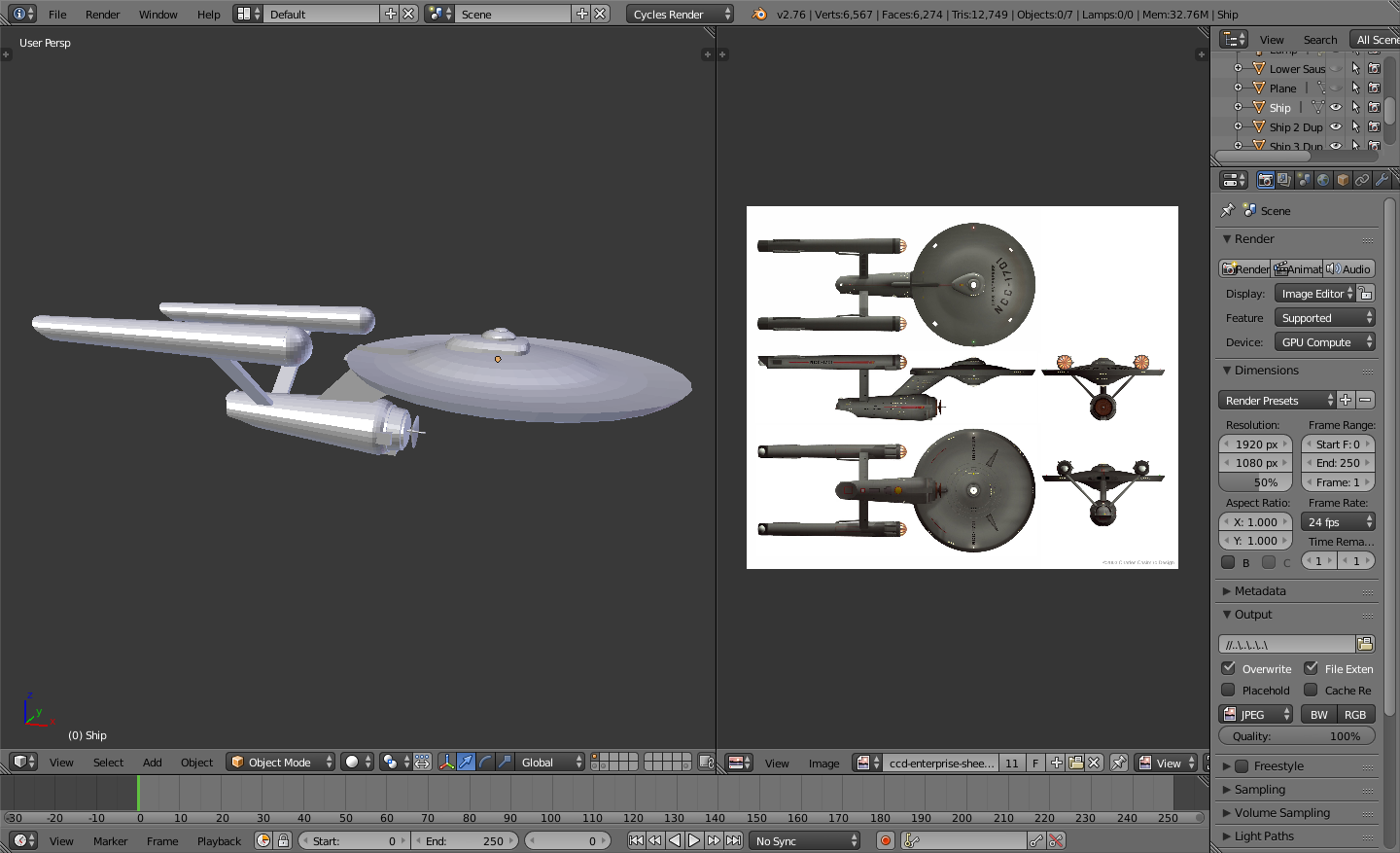Viewport: 1400px width, 853px height.
Task: Enable Placeholders checkbox
Action: pyautogui.click(x=1229, y=690)
